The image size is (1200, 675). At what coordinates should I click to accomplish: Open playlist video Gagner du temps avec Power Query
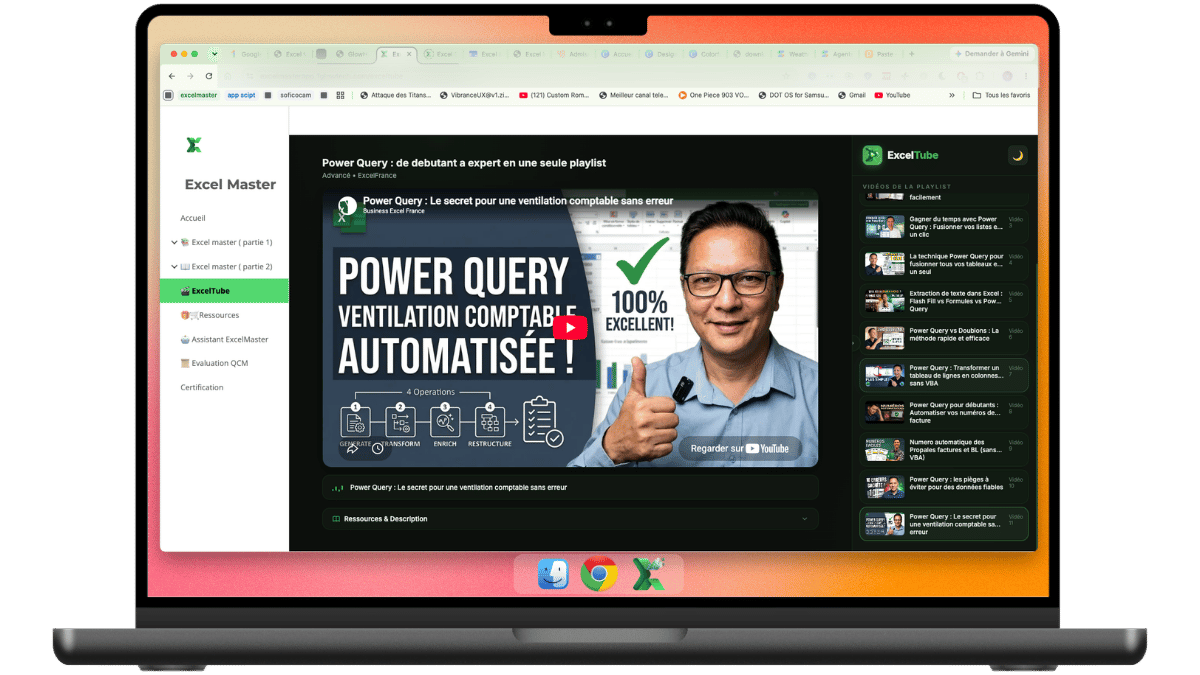(943, 226)
